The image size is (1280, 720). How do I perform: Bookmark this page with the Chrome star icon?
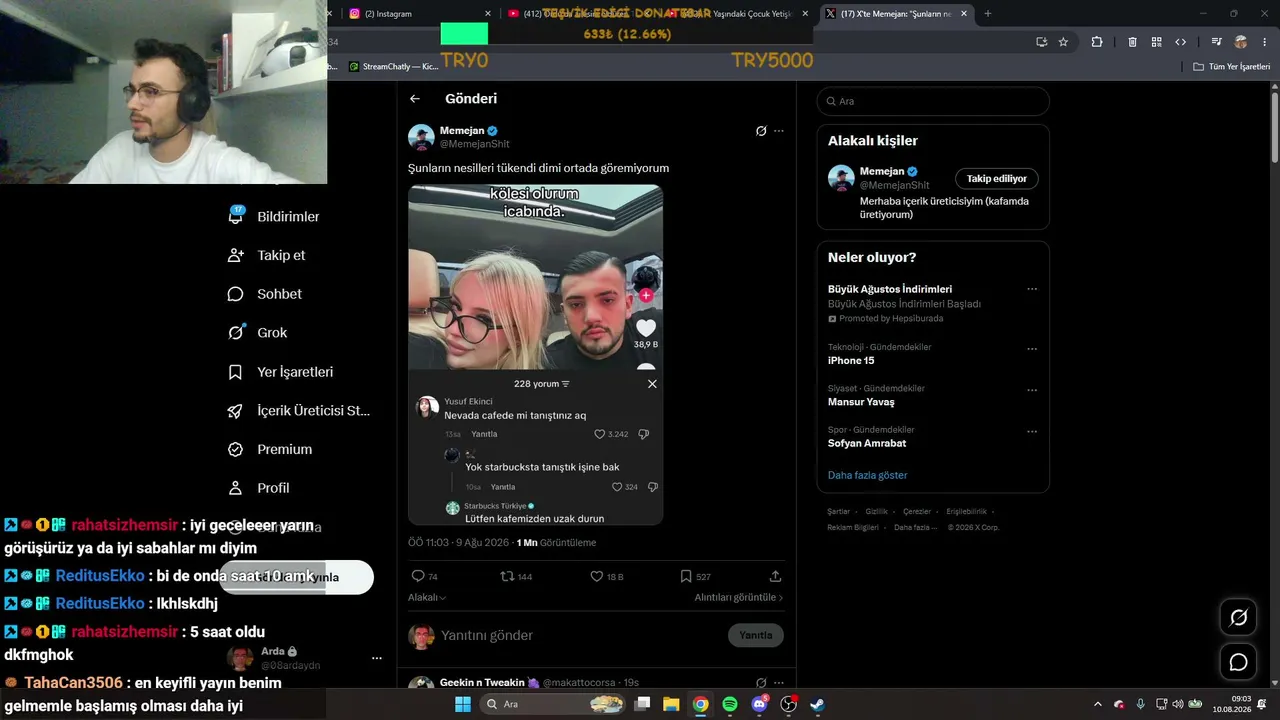click(1063, 42)
